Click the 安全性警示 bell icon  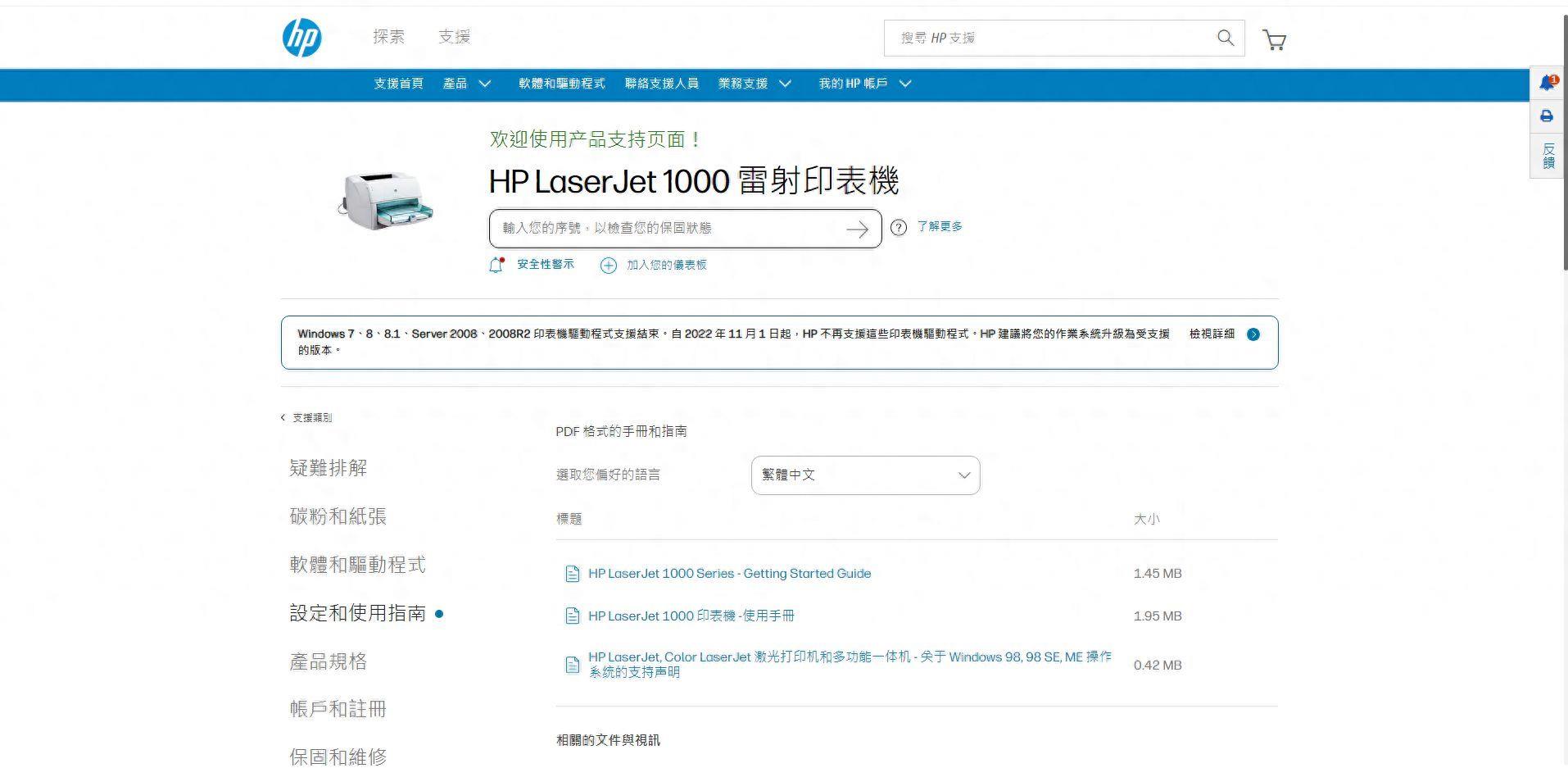pos(496,265)
